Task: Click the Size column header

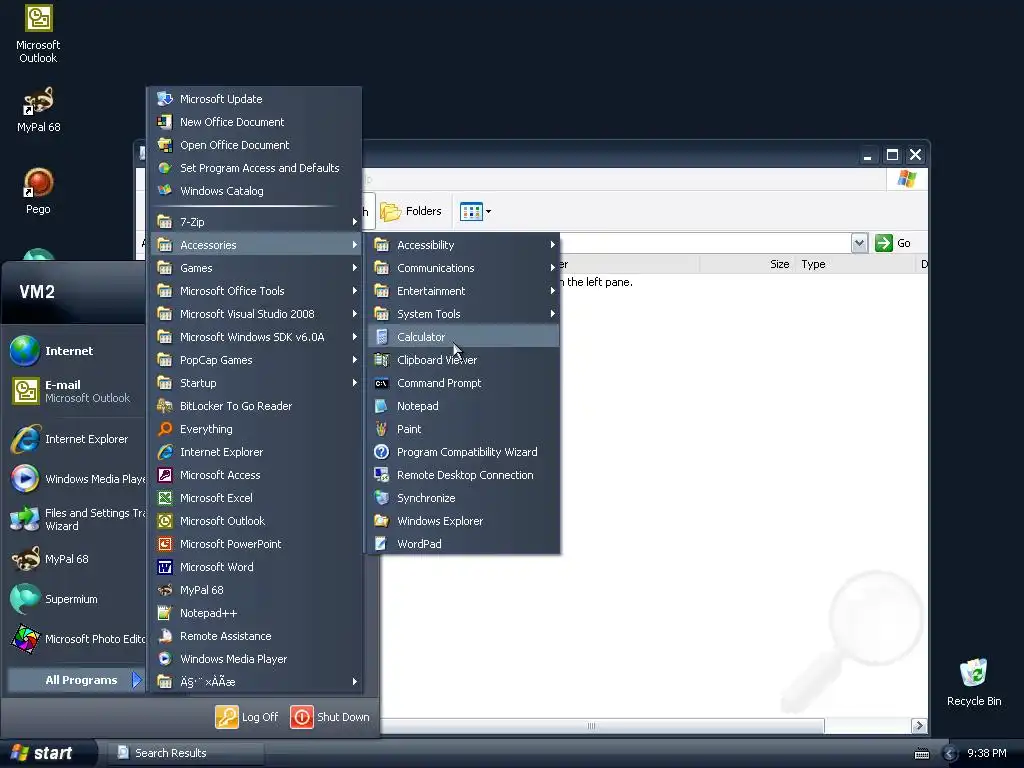Action: coord(747,264)
